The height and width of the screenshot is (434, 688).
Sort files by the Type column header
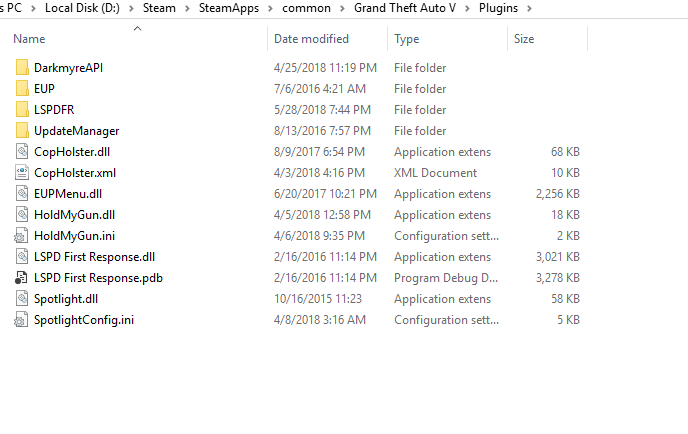[x=407, y=39]
